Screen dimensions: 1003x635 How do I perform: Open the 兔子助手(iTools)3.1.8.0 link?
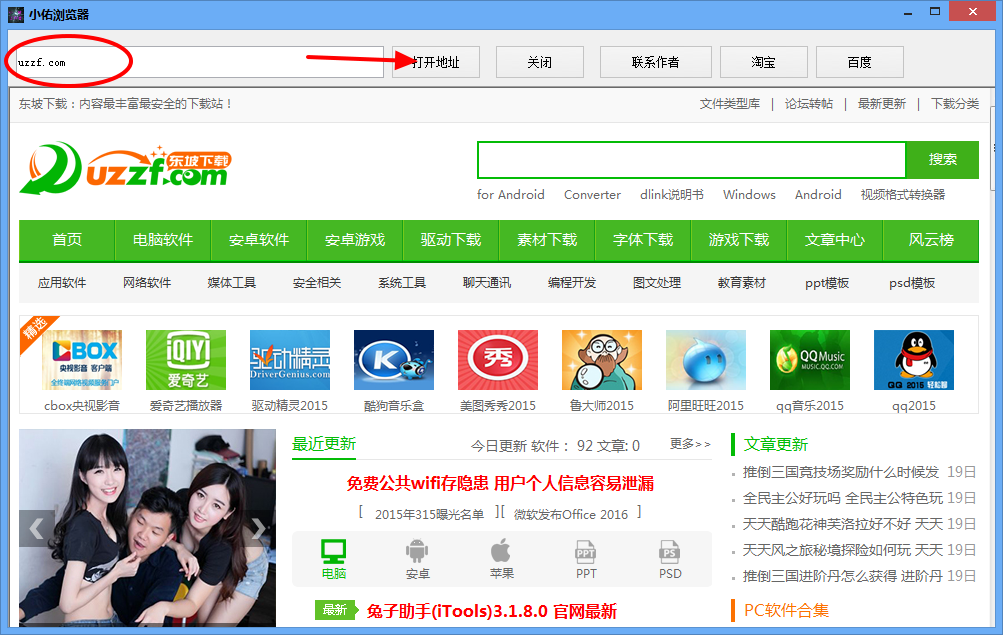(x=491, y=611)
